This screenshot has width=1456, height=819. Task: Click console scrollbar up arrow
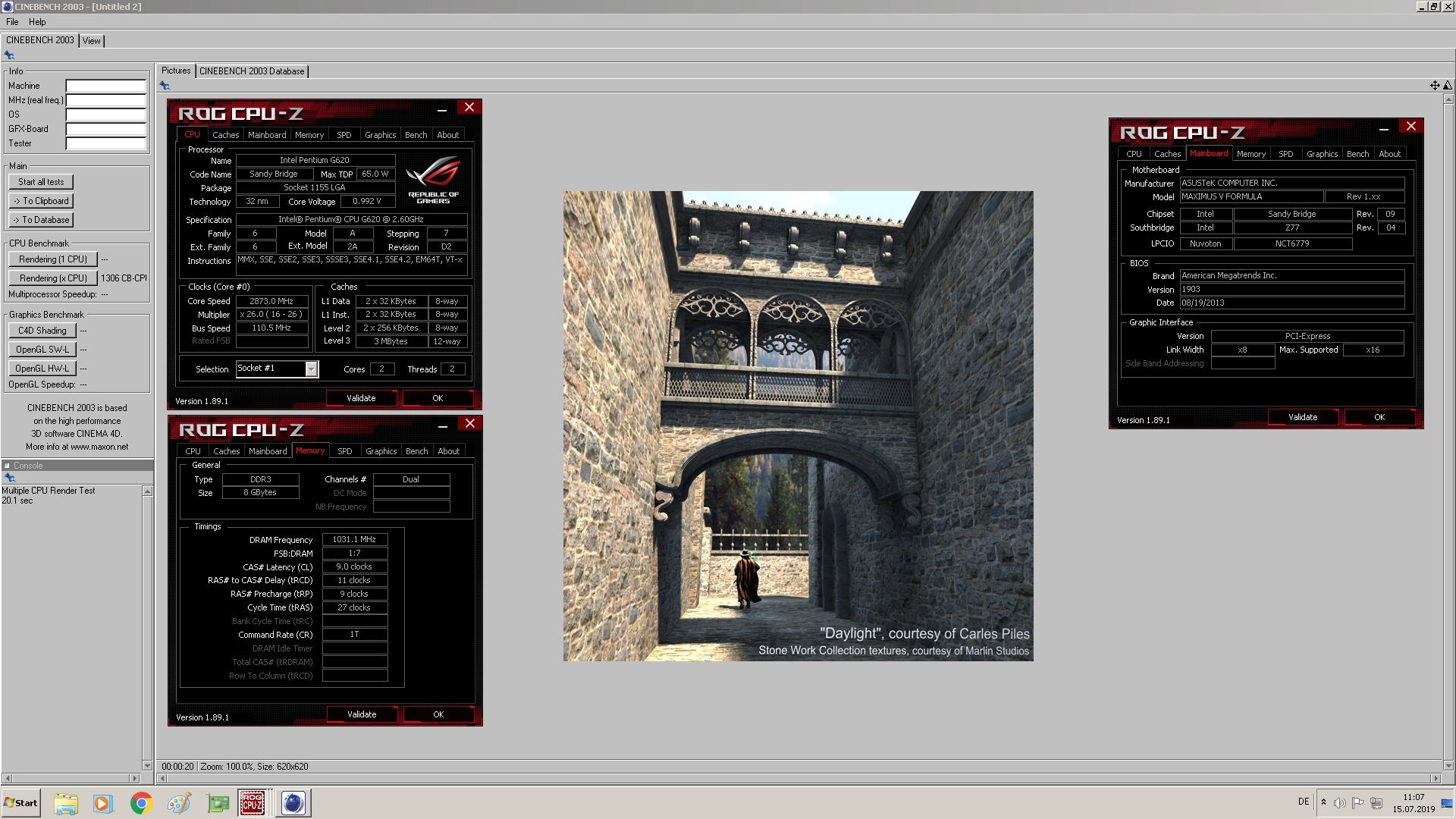[147, 491]
